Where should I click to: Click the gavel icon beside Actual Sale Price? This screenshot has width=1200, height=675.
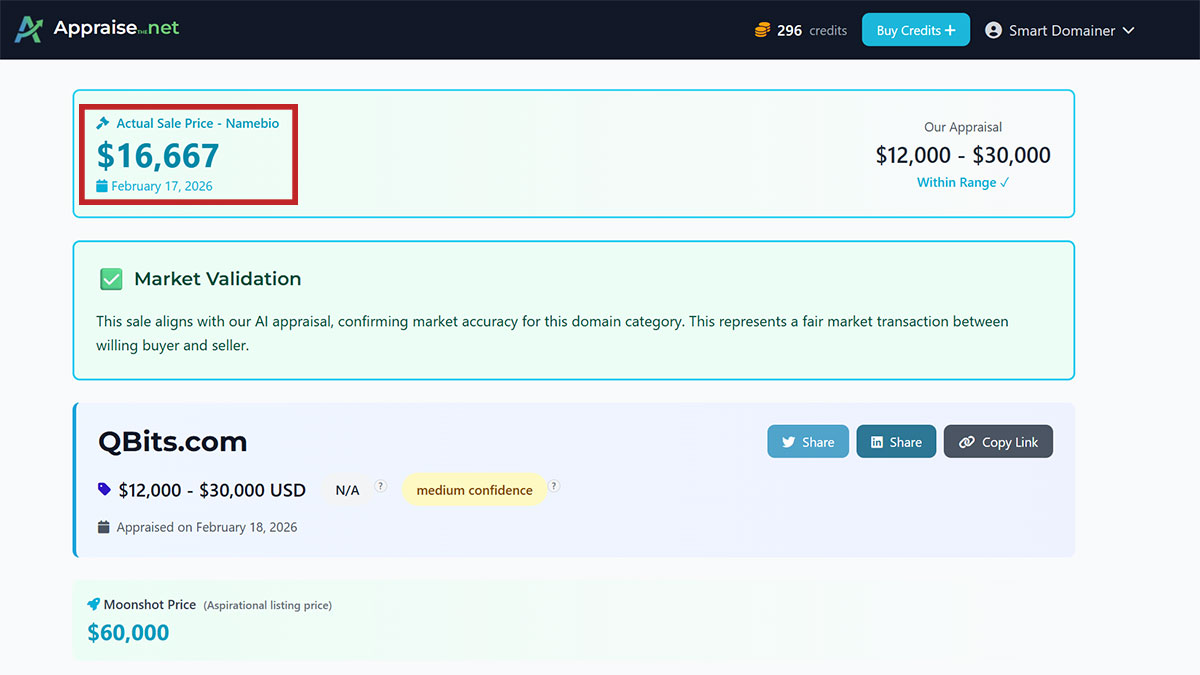click(103, 123)
